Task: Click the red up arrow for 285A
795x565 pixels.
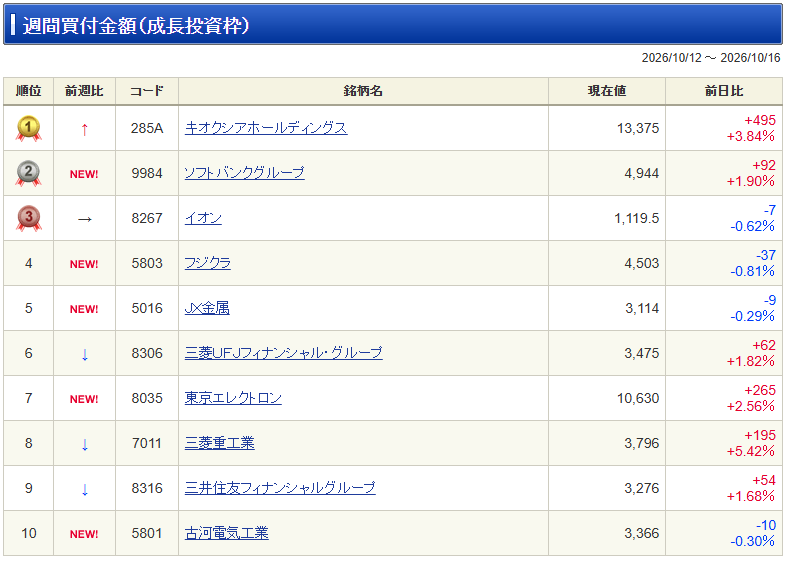Action: tap(85, 130)
